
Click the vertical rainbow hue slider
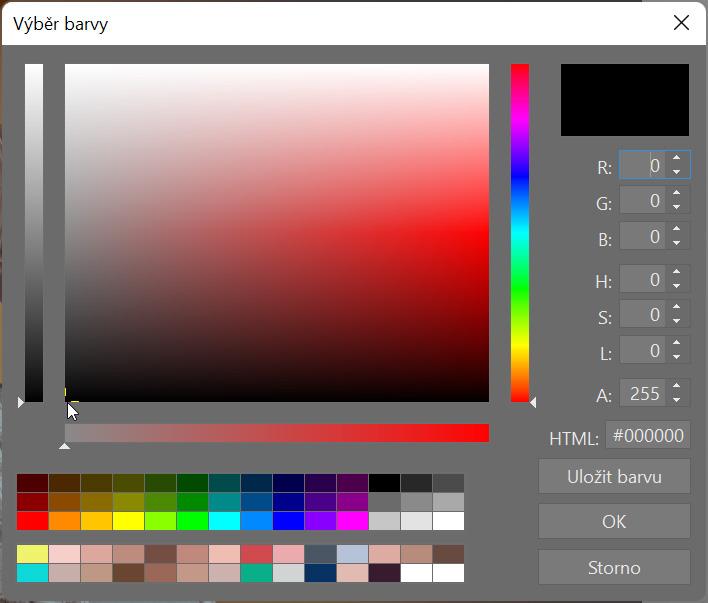coord(520,233)
